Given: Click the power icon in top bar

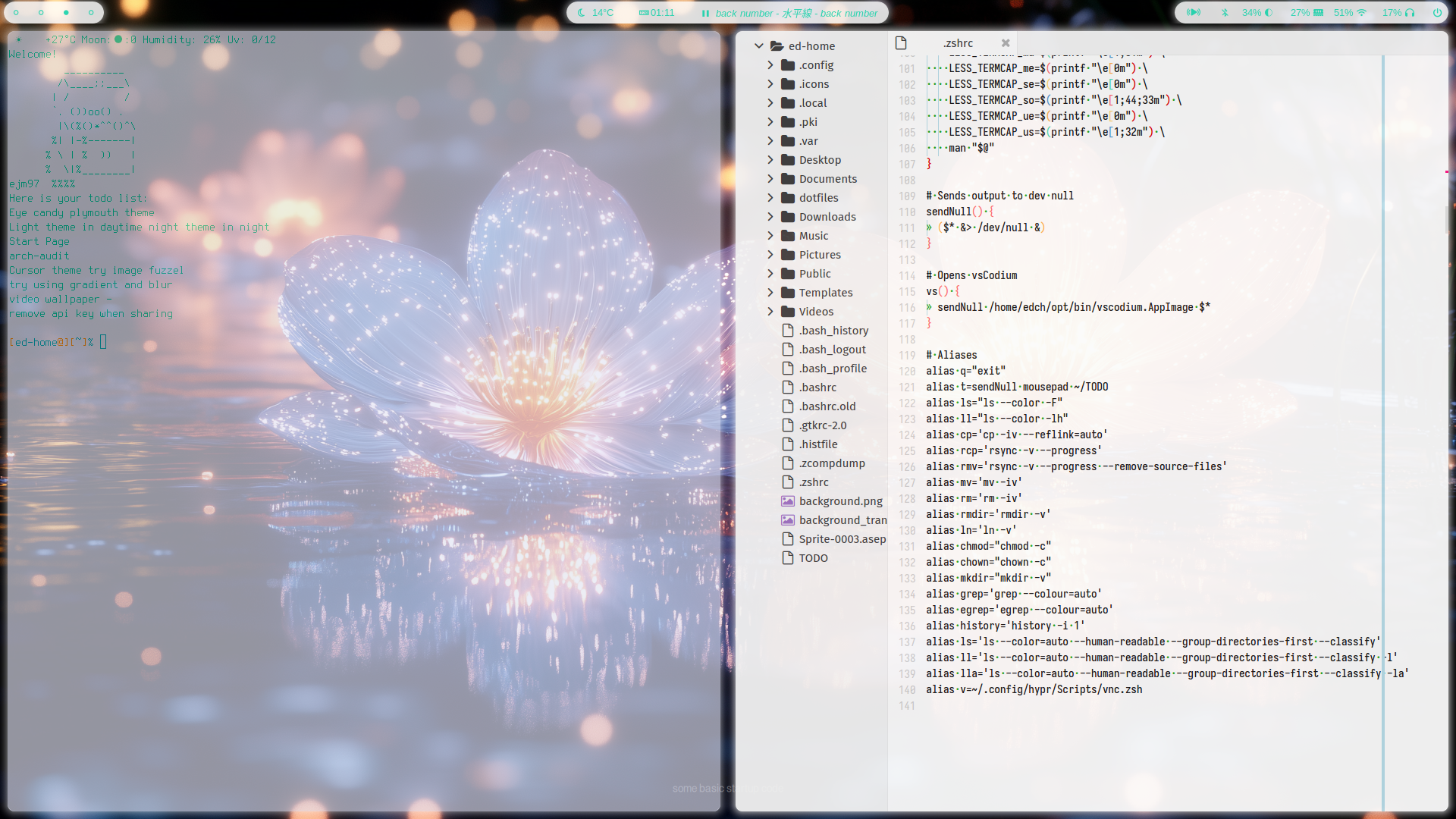Looking at the screenshot, I should (1437, 13).
